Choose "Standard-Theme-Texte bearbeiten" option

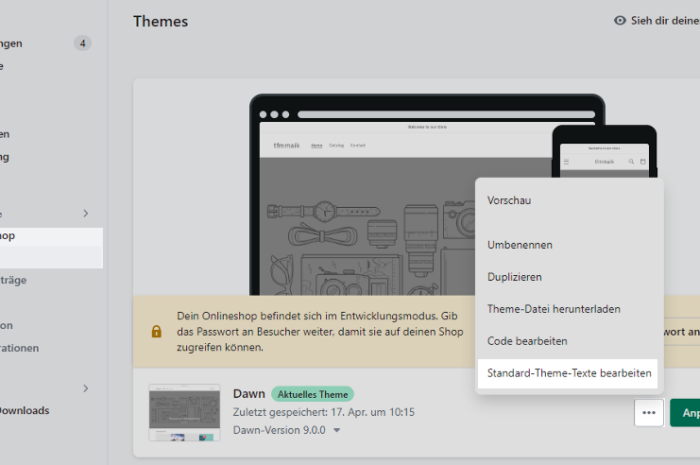click(x=569, y=374)
